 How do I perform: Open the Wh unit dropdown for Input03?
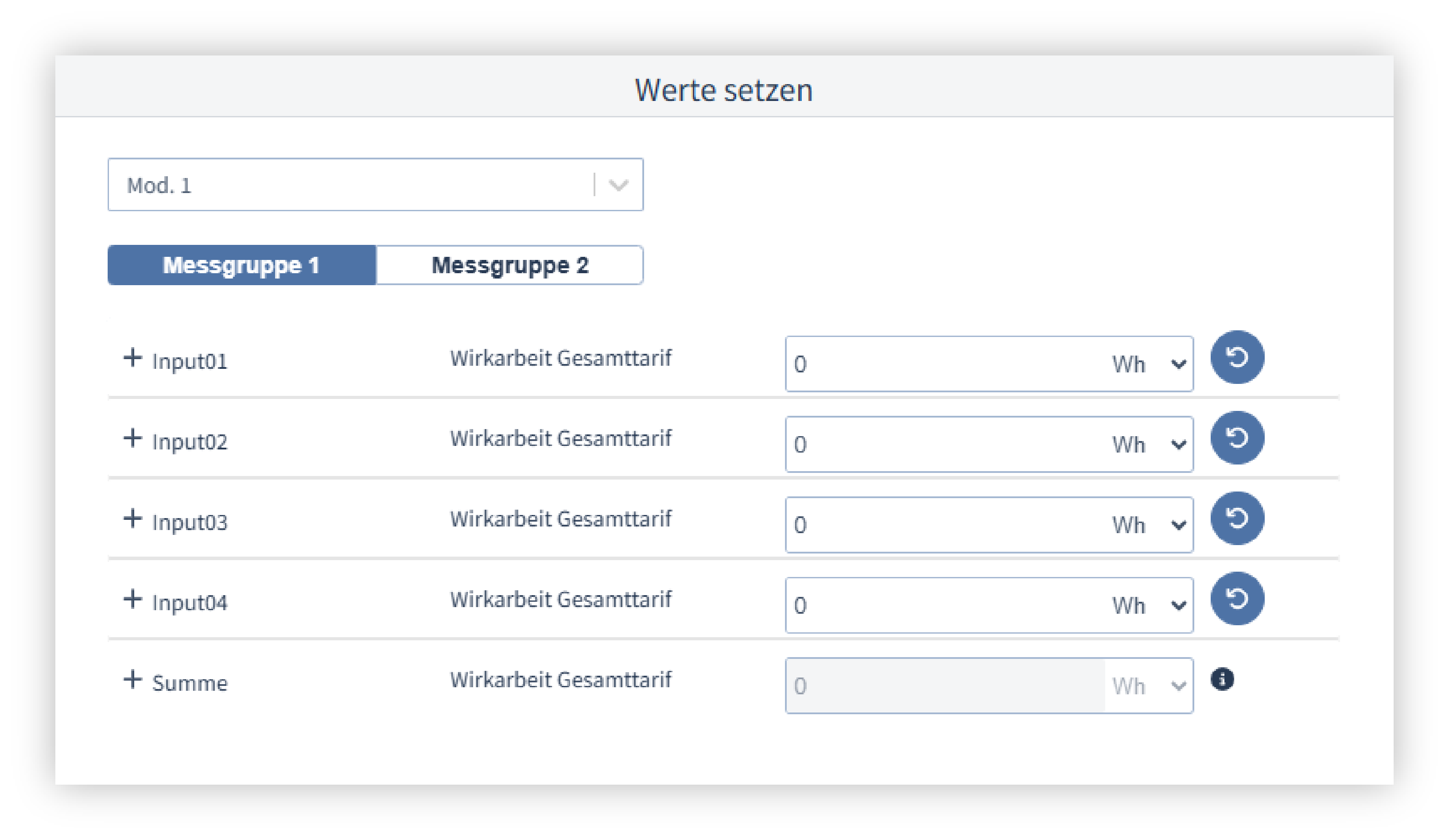[x=1148, y=526]
